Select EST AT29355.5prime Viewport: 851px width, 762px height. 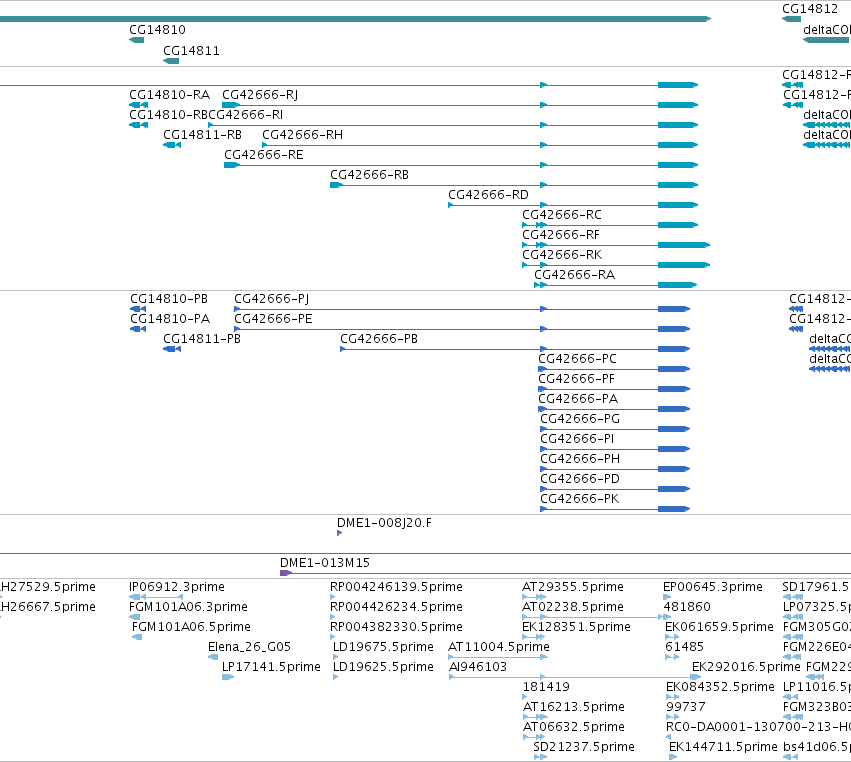coord(573,587)
